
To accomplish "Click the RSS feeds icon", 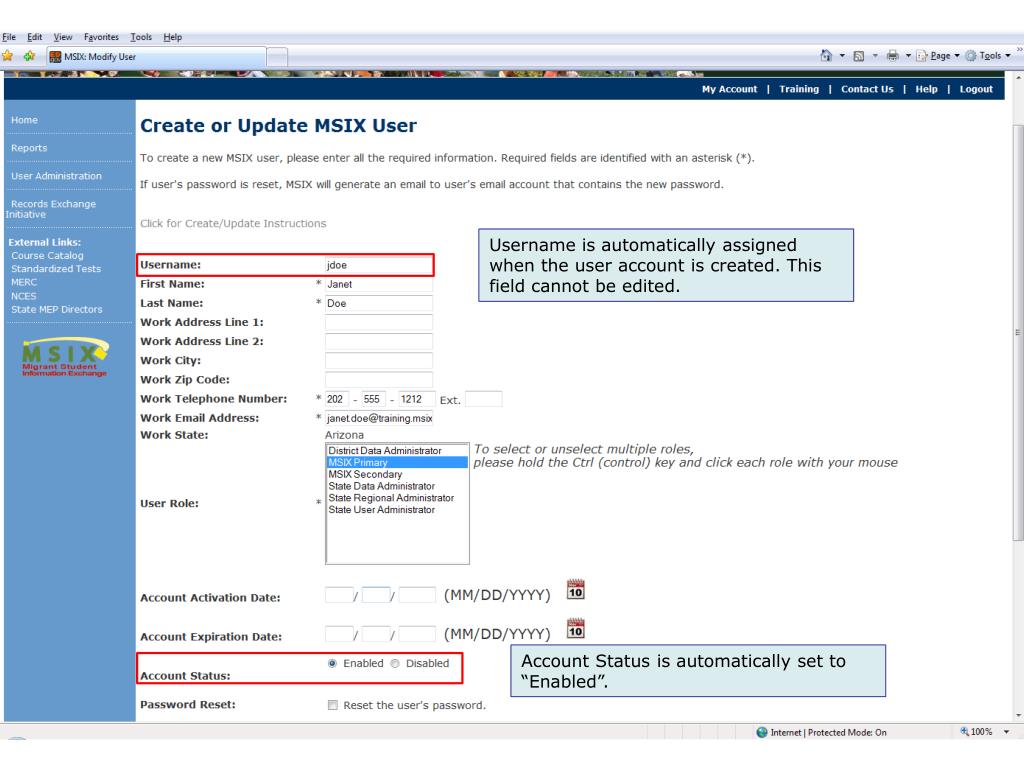I will click(x=859, y=56).
